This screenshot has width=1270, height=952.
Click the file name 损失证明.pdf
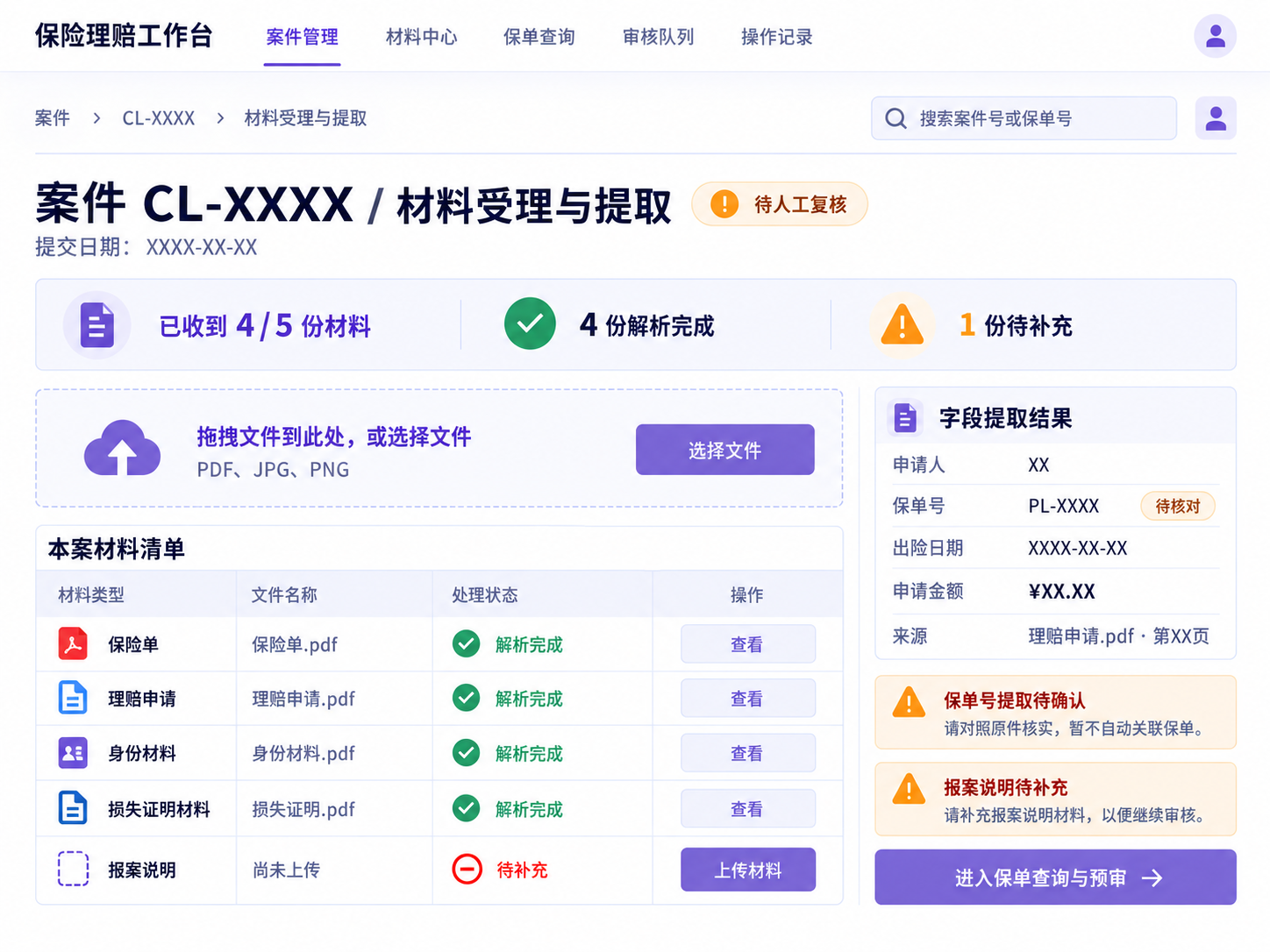pyautogui.click(x=303, y=809)
